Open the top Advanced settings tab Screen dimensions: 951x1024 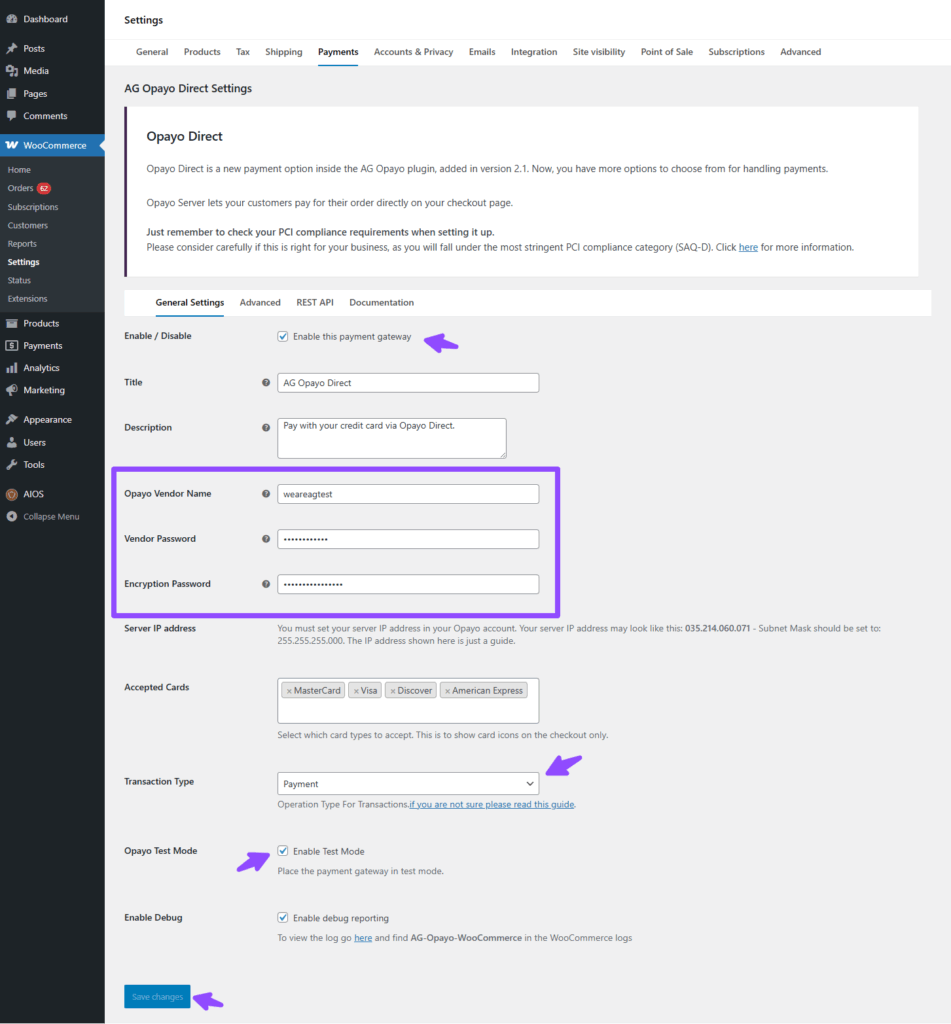click(x=800, y=52)
